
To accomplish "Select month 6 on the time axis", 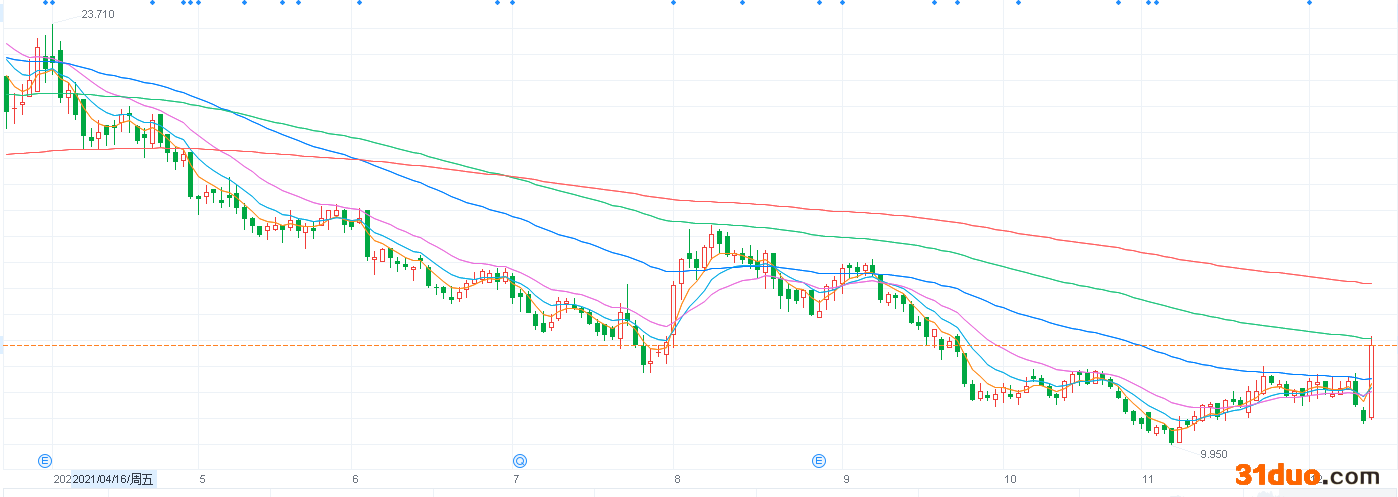I will coord(355,479).
